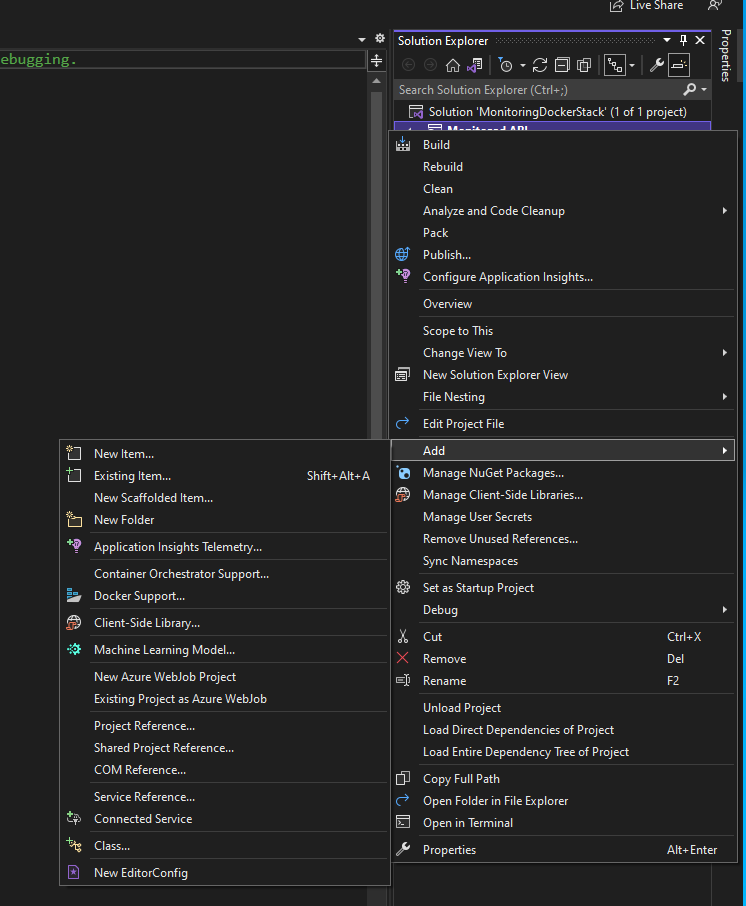Click New Folder in Add submenu
Image resolution: width=746 pixels, height=906 pixels.
(x=225, y=519)
